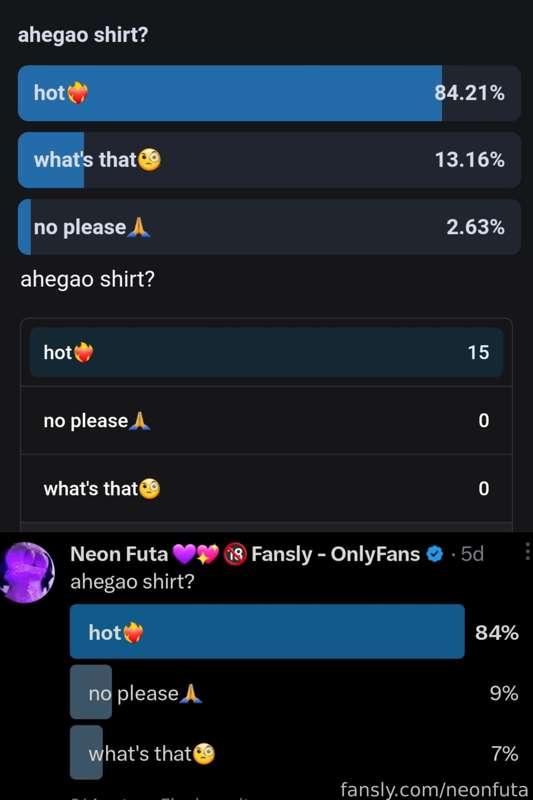
Task: Select the 'hot' option at 84.21%
Action: tap(269, 93)
